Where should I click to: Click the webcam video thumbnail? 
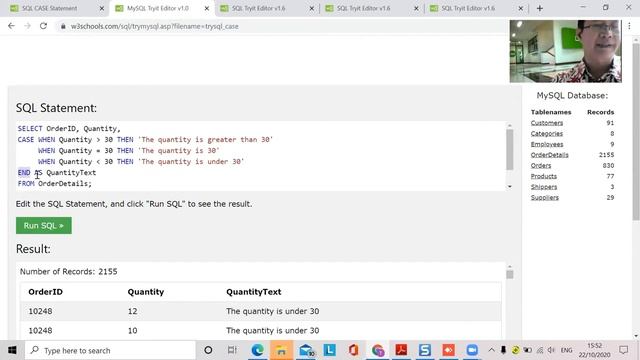[x=565, y=51]
